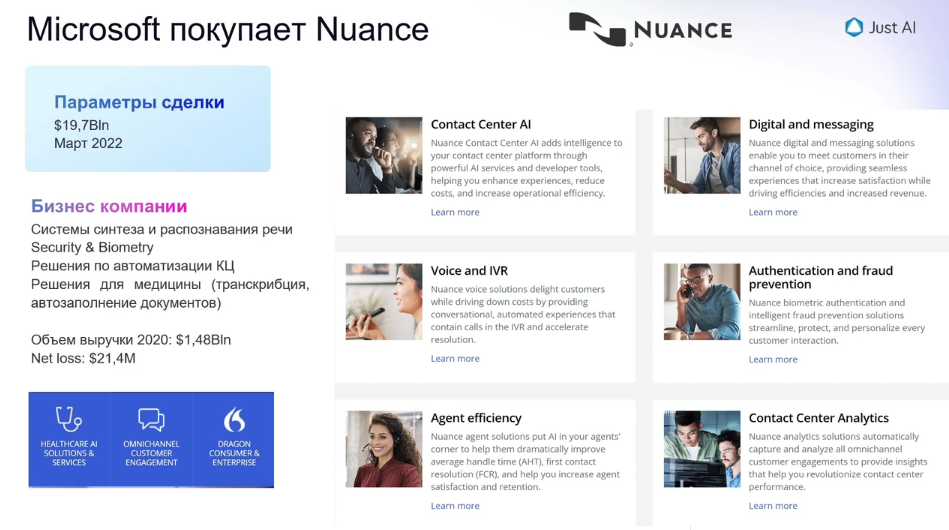Select the Dragon Consumer & Enterprise flame icon
The height and width of the screenshot is (530, 949).
(234, 419)
